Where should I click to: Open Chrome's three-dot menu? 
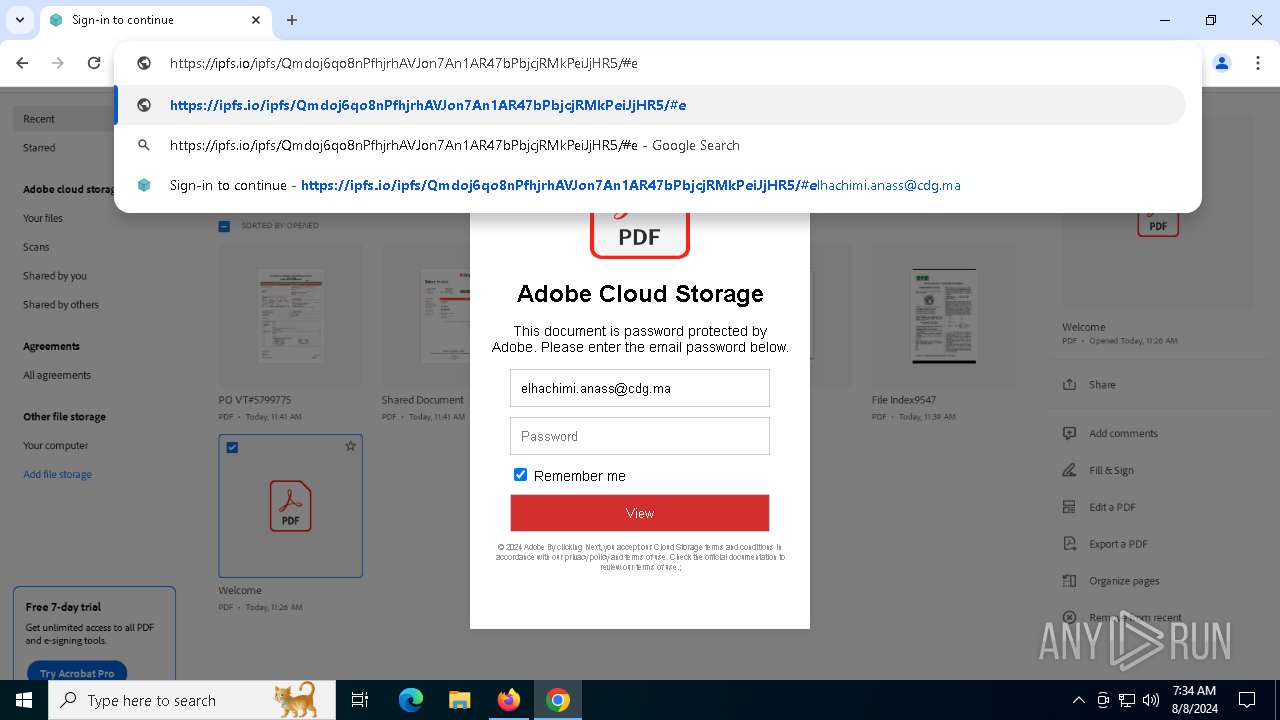click(1258, 63)
